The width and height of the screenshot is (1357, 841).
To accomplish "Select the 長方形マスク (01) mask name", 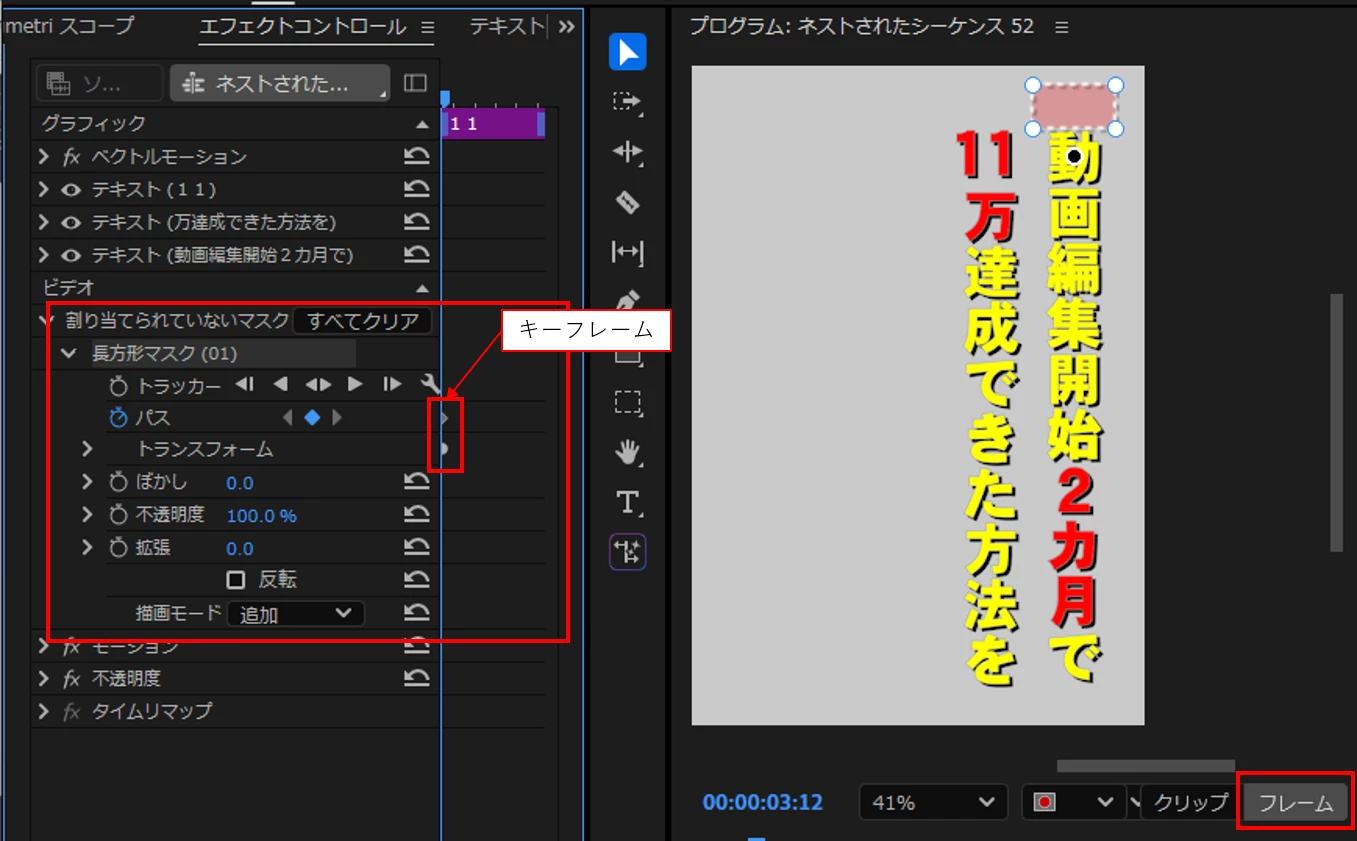I will pyautogui.click(x=165, y=353).
